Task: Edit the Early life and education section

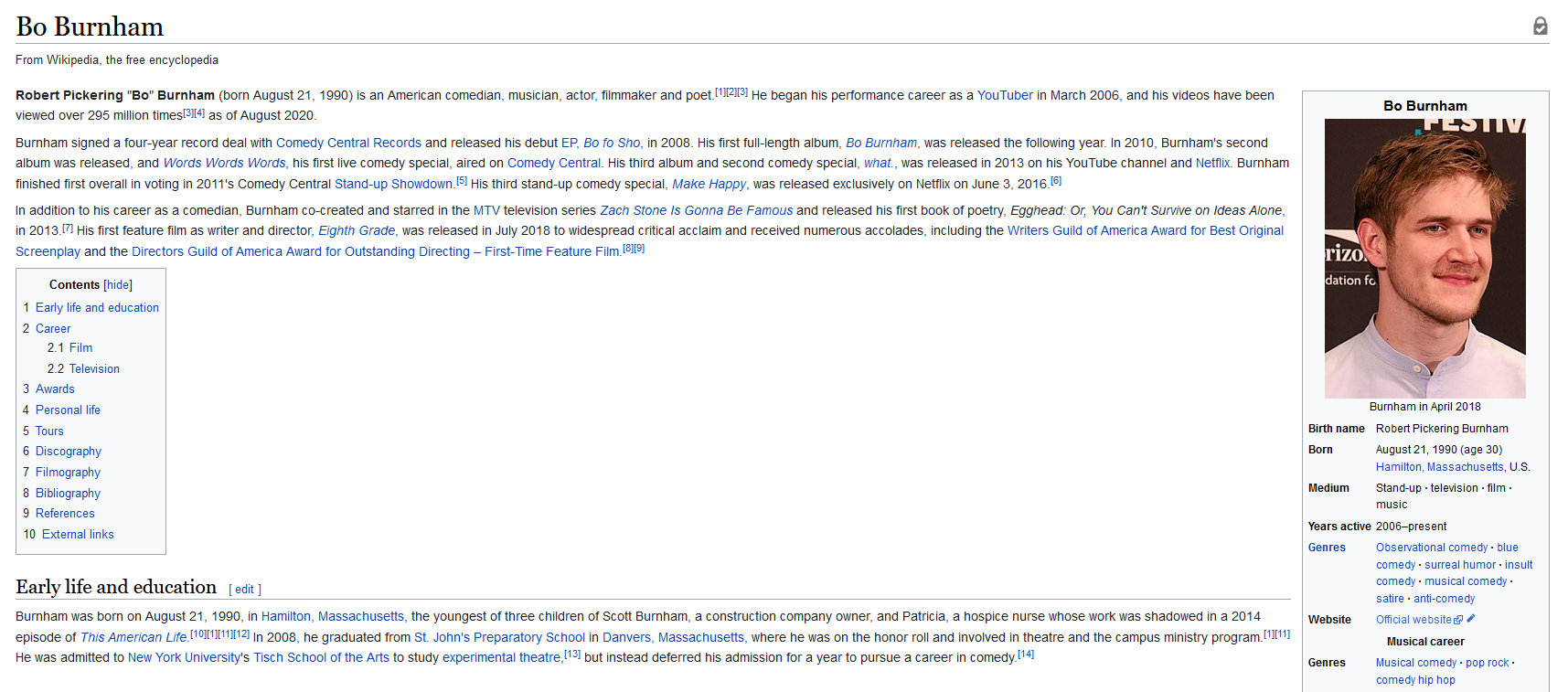Action: coord(244,590)
